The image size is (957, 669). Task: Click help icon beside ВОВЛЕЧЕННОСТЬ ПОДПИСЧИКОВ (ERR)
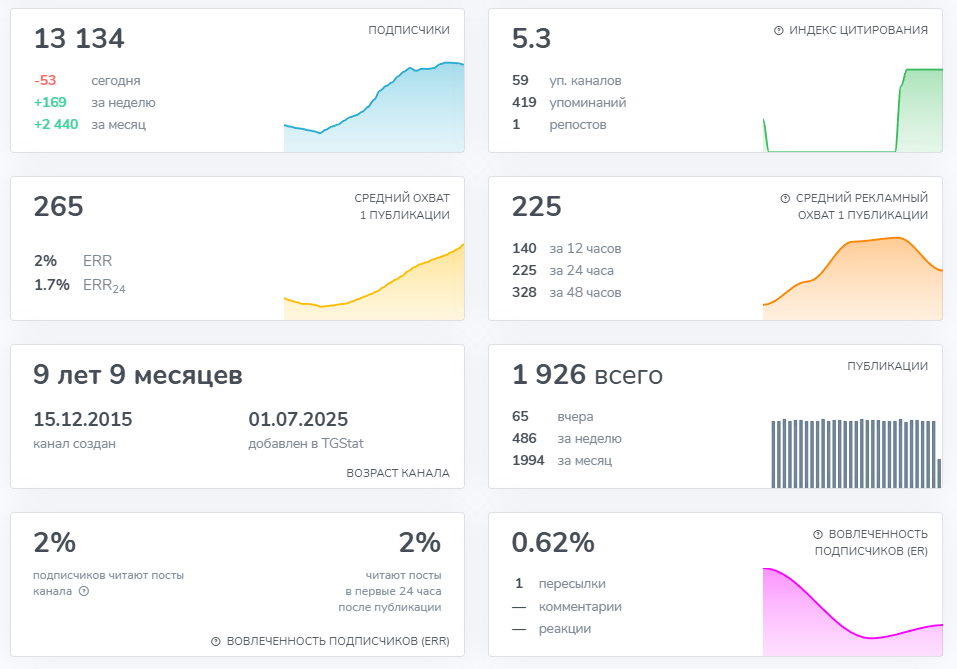[215, 642]
